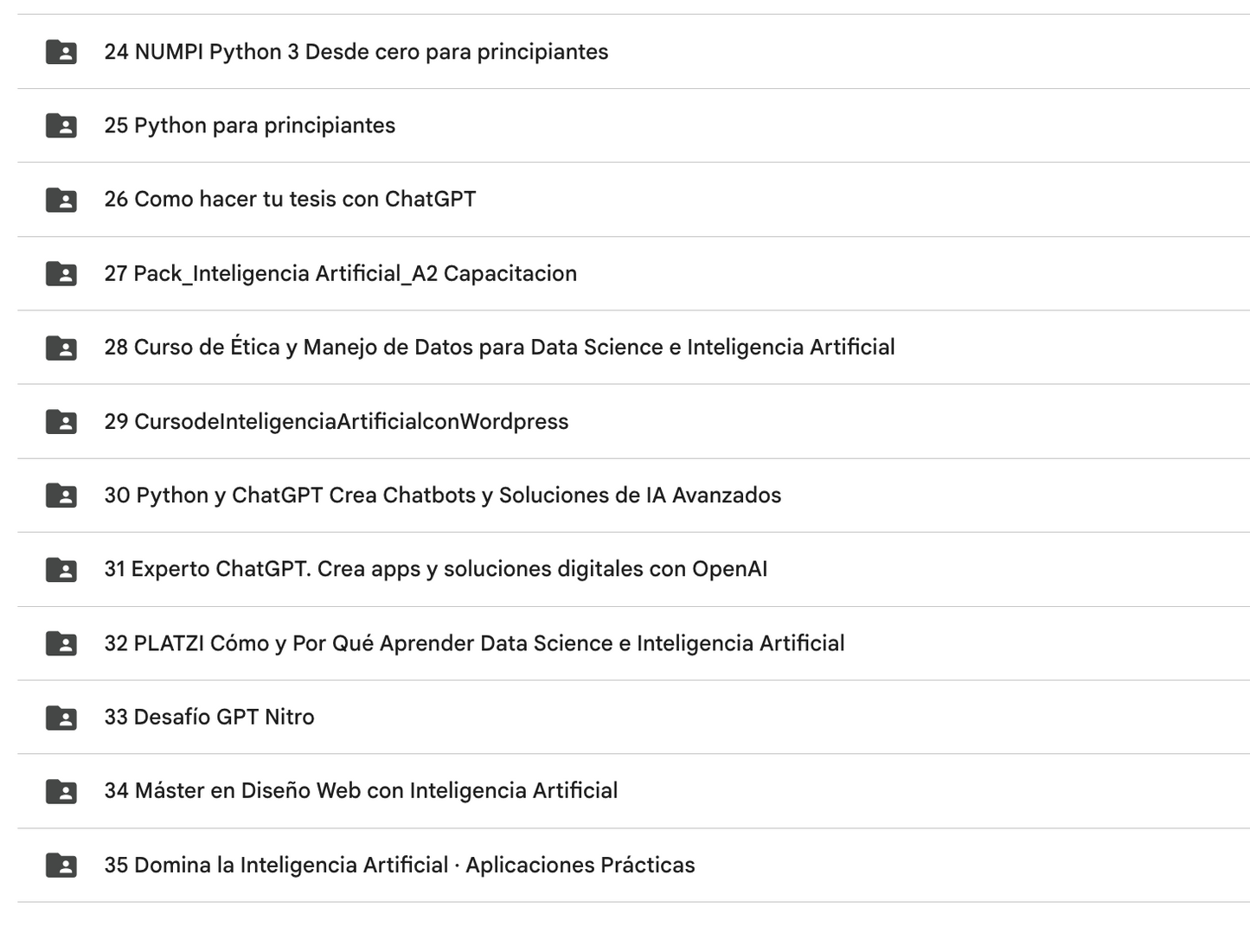Open the '35 Domina la Inteligencia Artificial' folder
This screenshot has height=952, width=1250.
point(399,865)
